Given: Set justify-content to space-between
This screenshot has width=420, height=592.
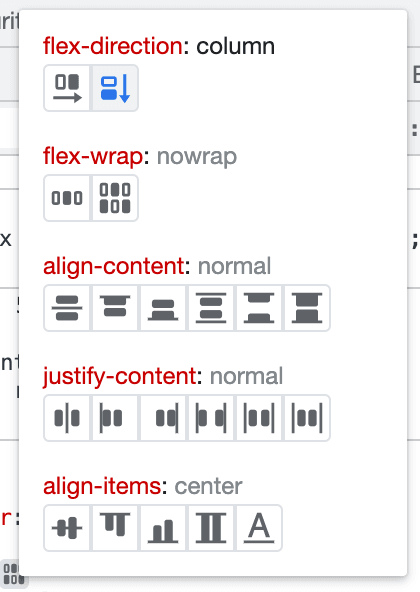Looking at the screenshot, I should point(211,418).
